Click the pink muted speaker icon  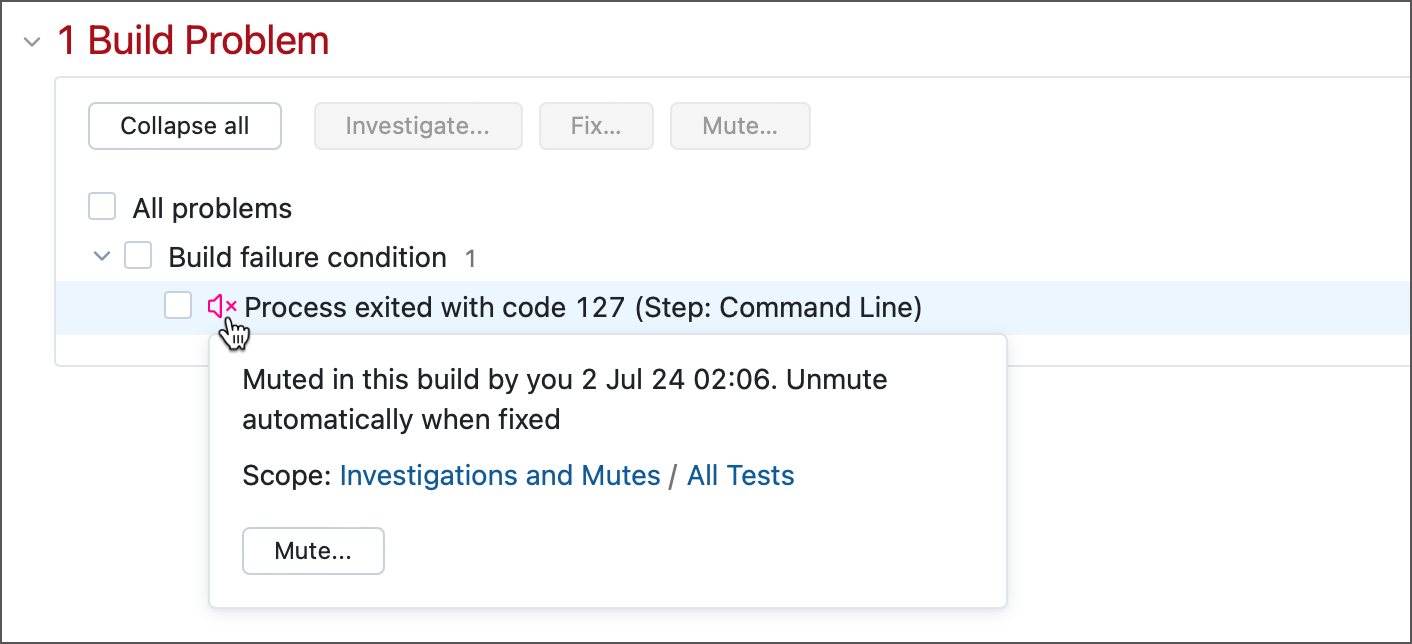[x=221, y=306]
